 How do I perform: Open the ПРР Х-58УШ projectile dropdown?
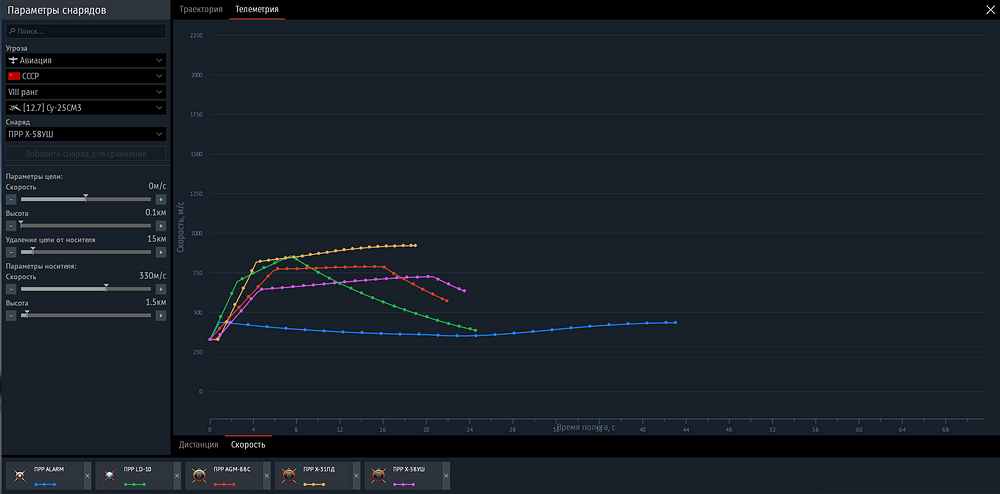pos(86,134)
